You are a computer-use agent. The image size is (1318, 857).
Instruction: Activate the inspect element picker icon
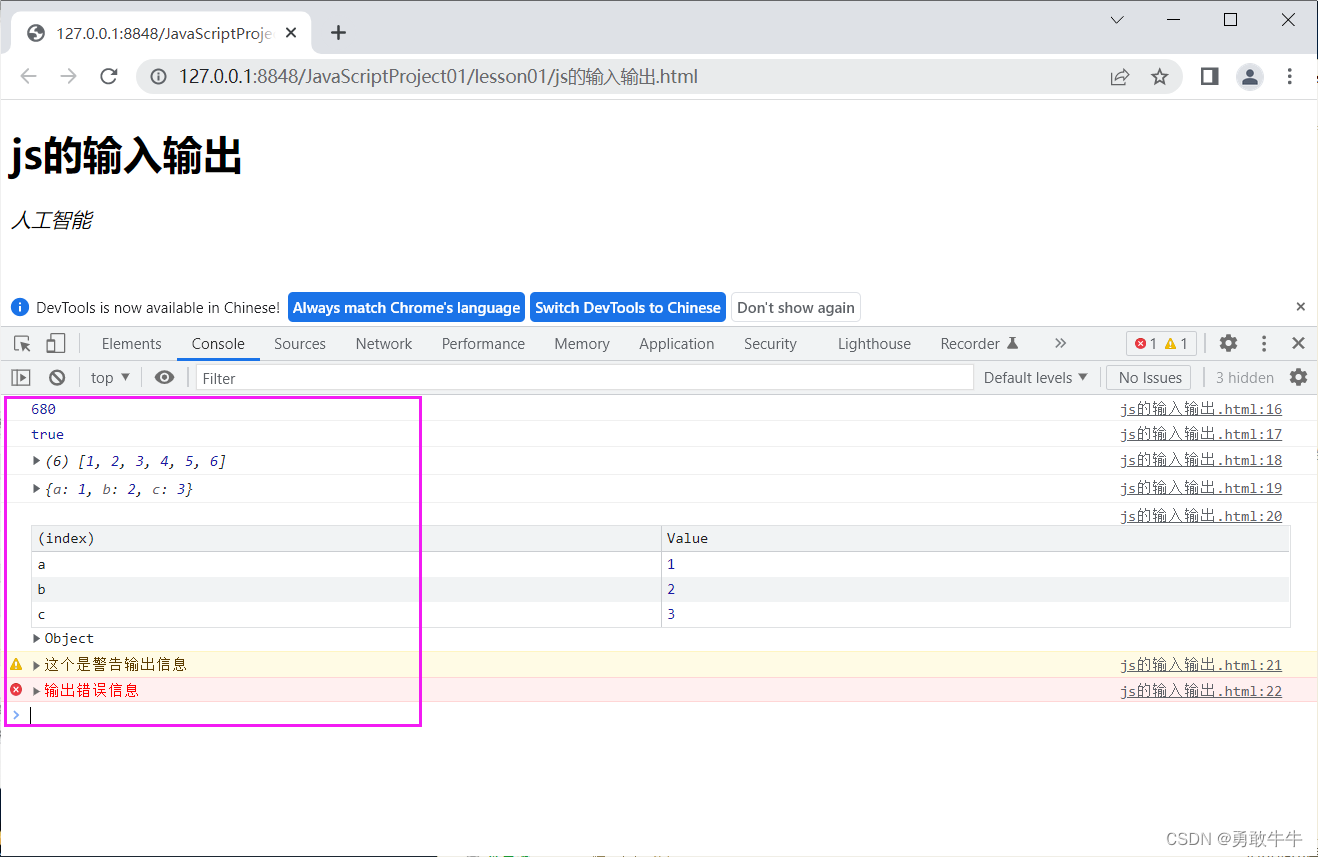pyautogui.click(x=22, y=344)
